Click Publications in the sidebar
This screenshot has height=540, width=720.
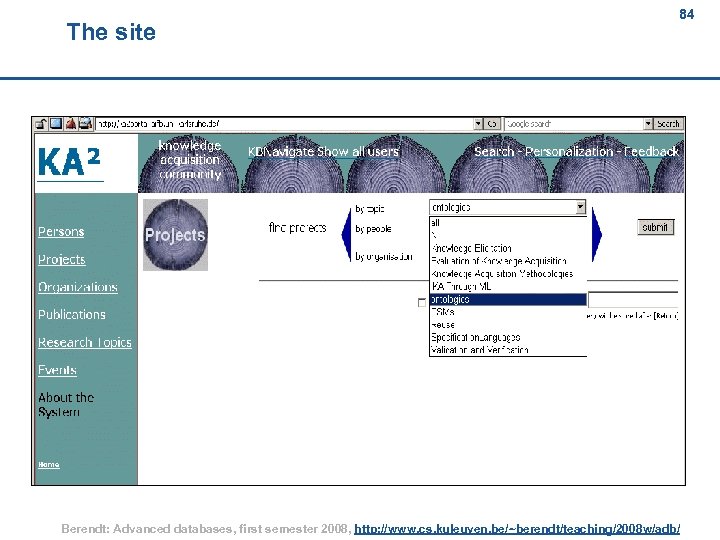(x=72, y=315)
